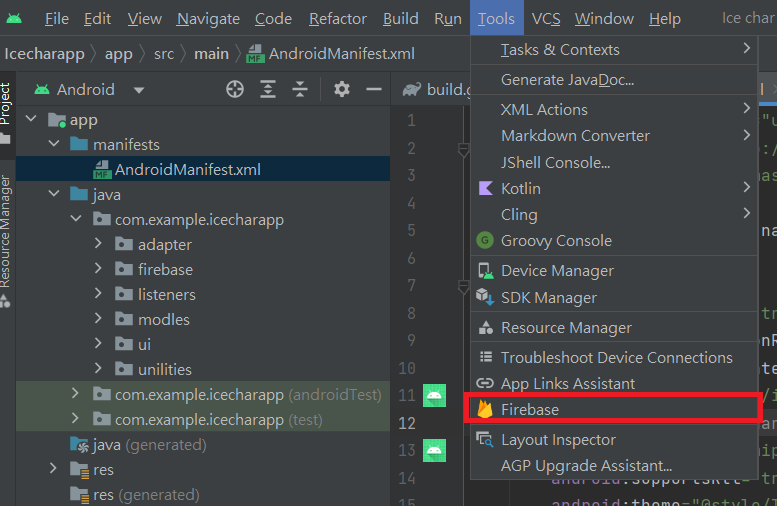Viewport: 777px width, 506px height.
Task: Click the Resource Manager shapes icon
Action: coord(486,328)
